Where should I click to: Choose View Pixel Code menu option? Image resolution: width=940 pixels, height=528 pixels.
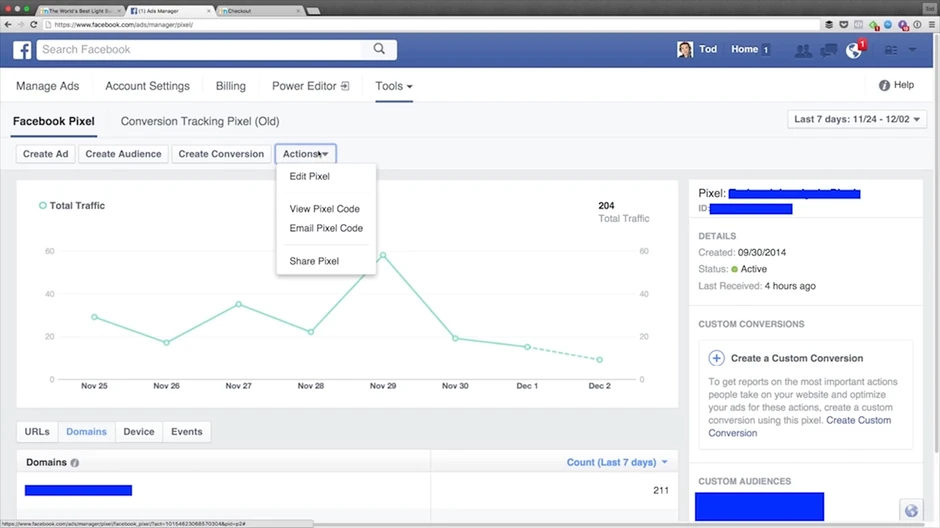tap(324, 209)
